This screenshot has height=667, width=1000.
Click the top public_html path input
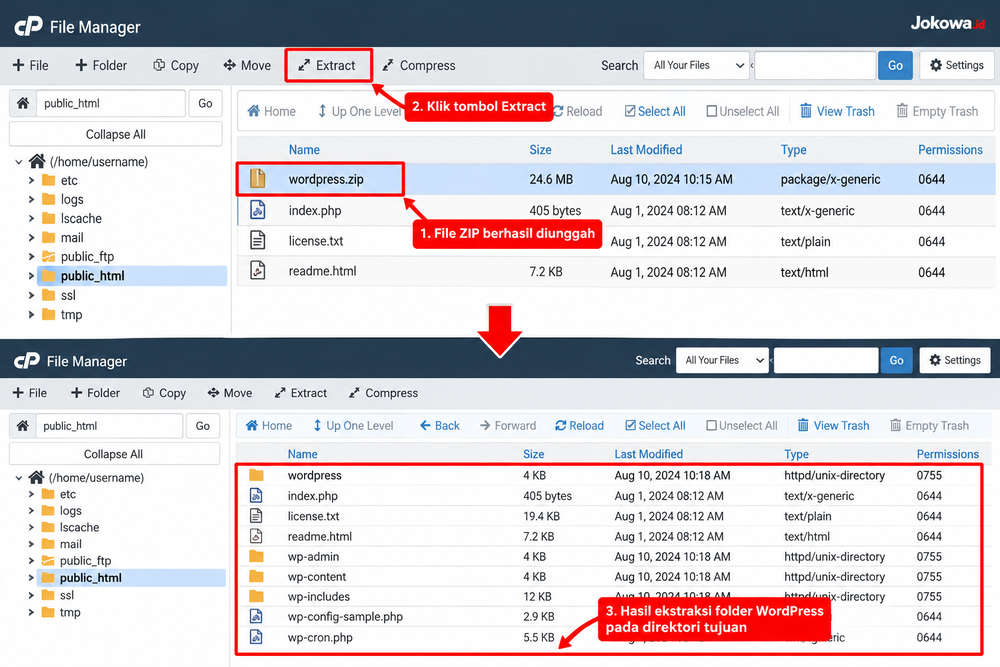111,103
